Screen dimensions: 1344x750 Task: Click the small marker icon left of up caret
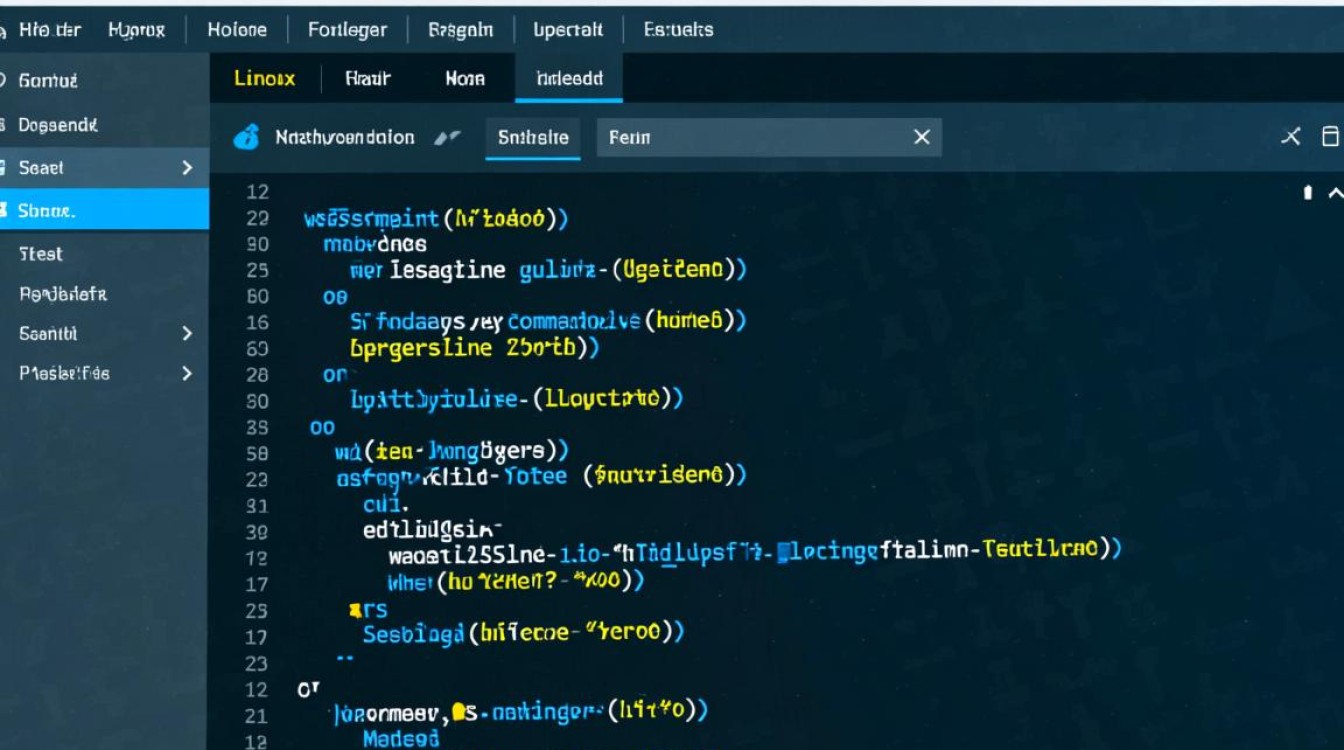(x=1307, y=193)
